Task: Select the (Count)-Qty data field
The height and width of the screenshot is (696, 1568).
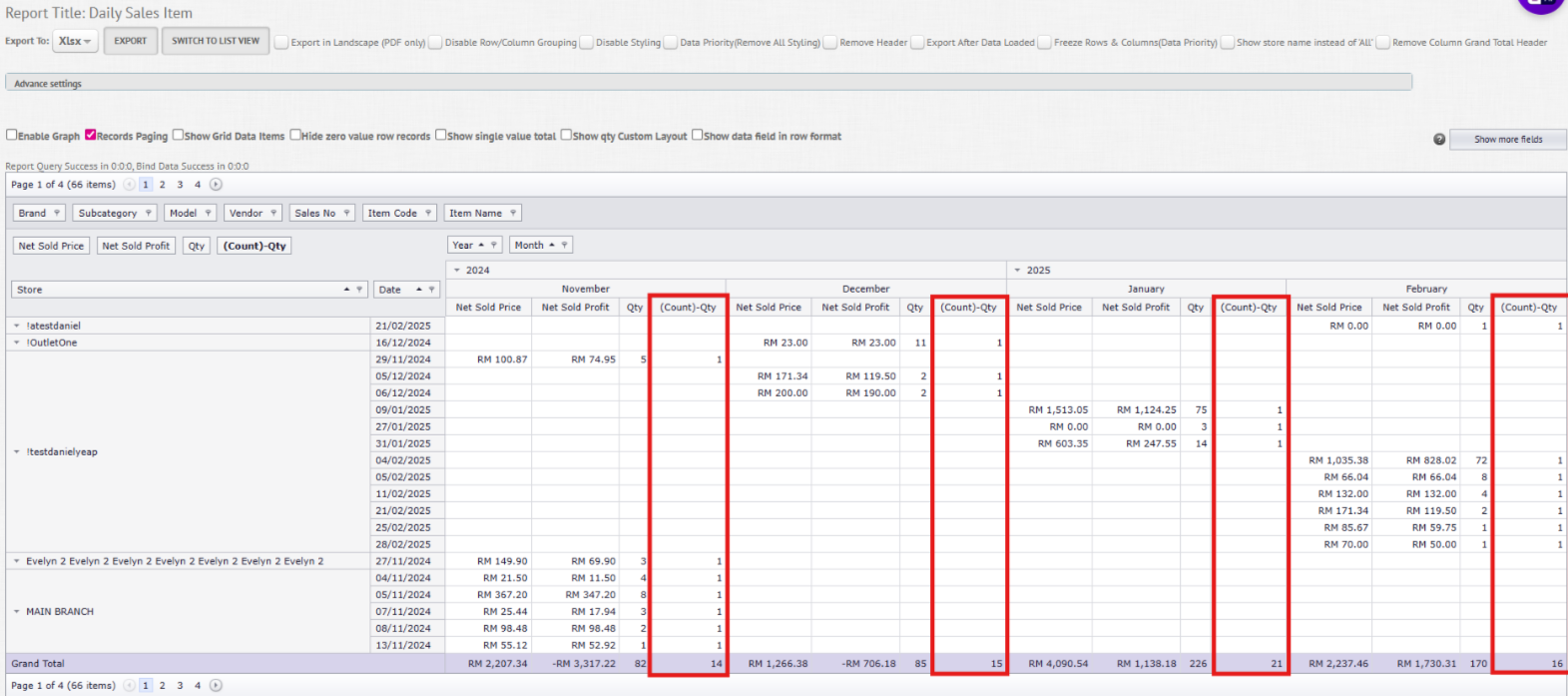Action: (255, 246)
